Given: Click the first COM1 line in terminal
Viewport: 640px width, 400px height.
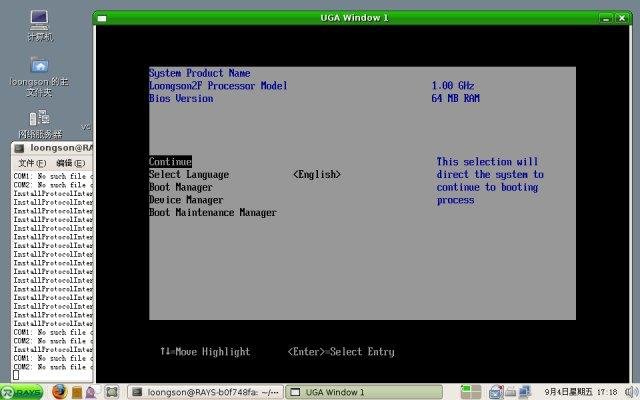Looking at the screenshot, I should pyautogui.click(x=53, y=176).
